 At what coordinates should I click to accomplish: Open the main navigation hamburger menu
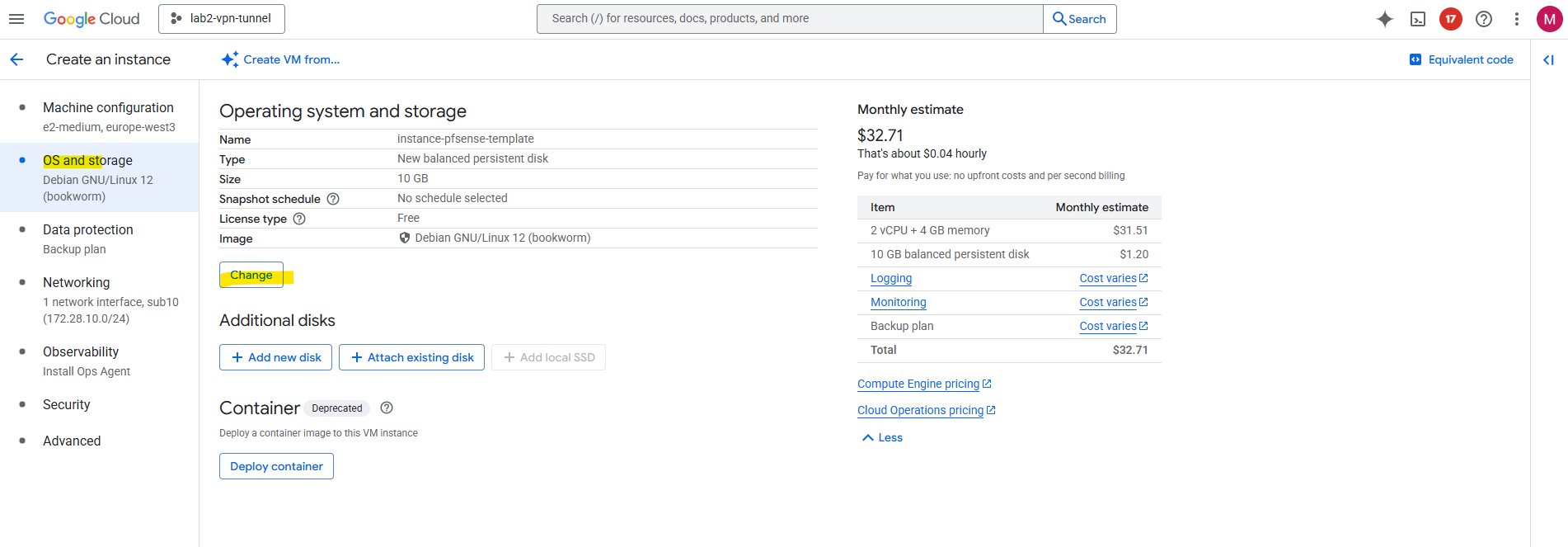(x=16, y=19)
